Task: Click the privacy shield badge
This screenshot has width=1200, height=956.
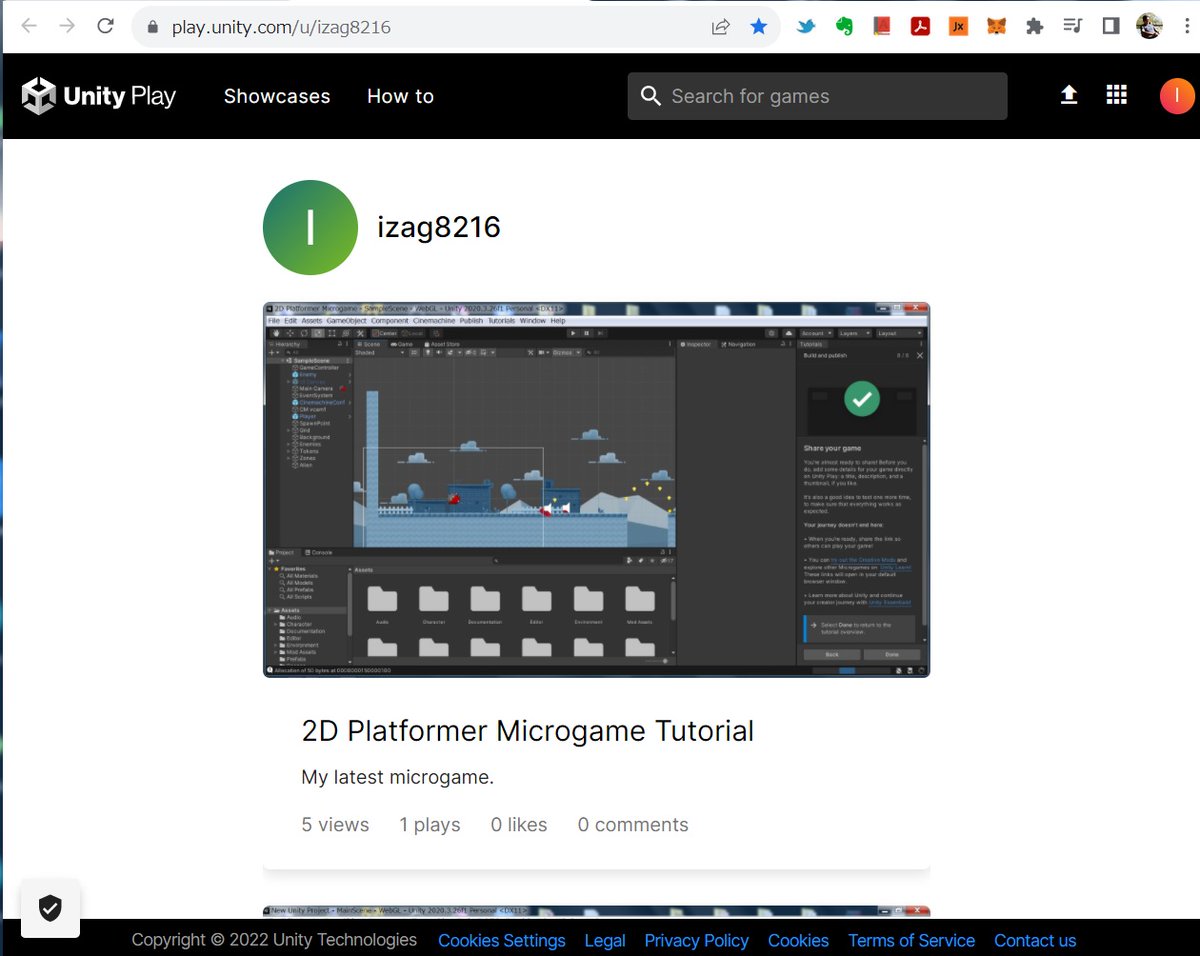Action: coord(50,908)
